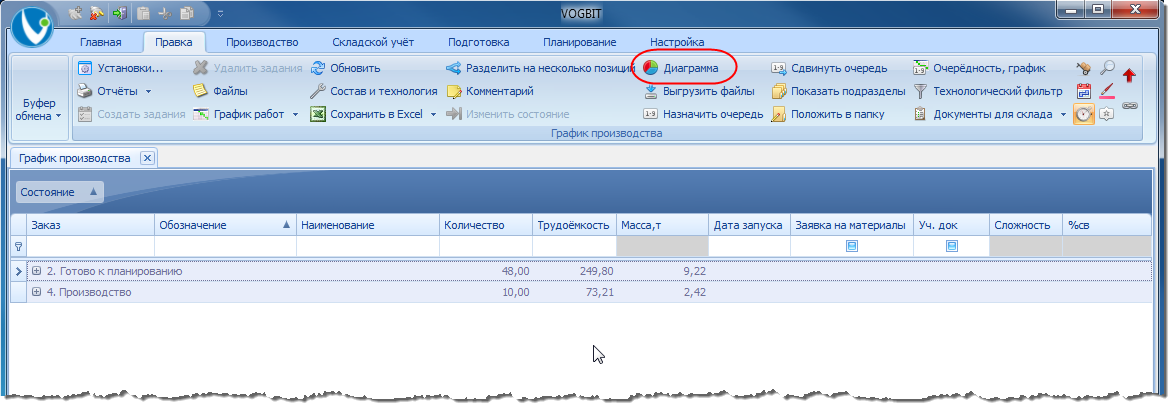The width and height of the screenshot is (1173, 407).
Task: Open the Подготовка ribbon tab
Action: click(479, 42)
